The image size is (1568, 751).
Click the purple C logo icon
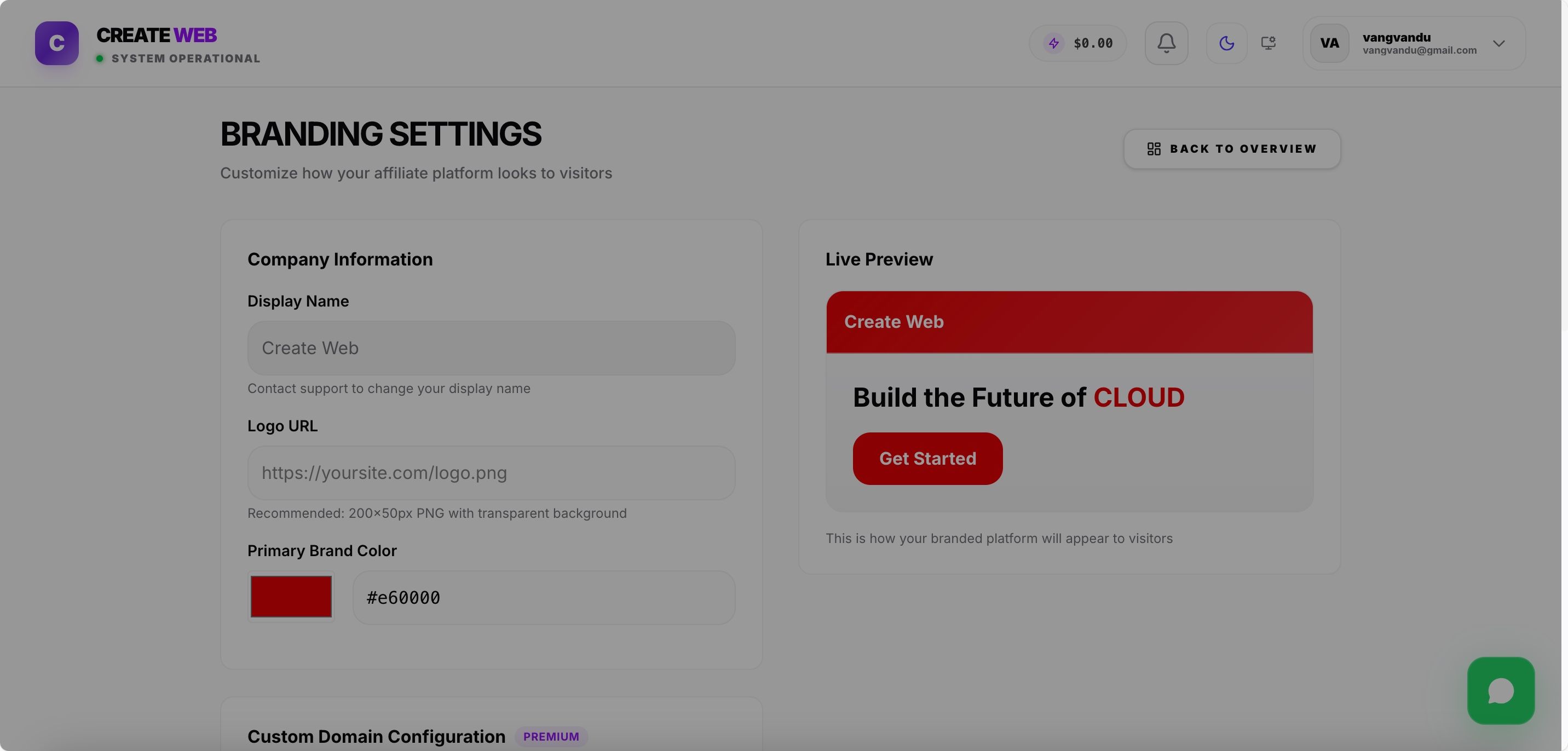[56, 43]
